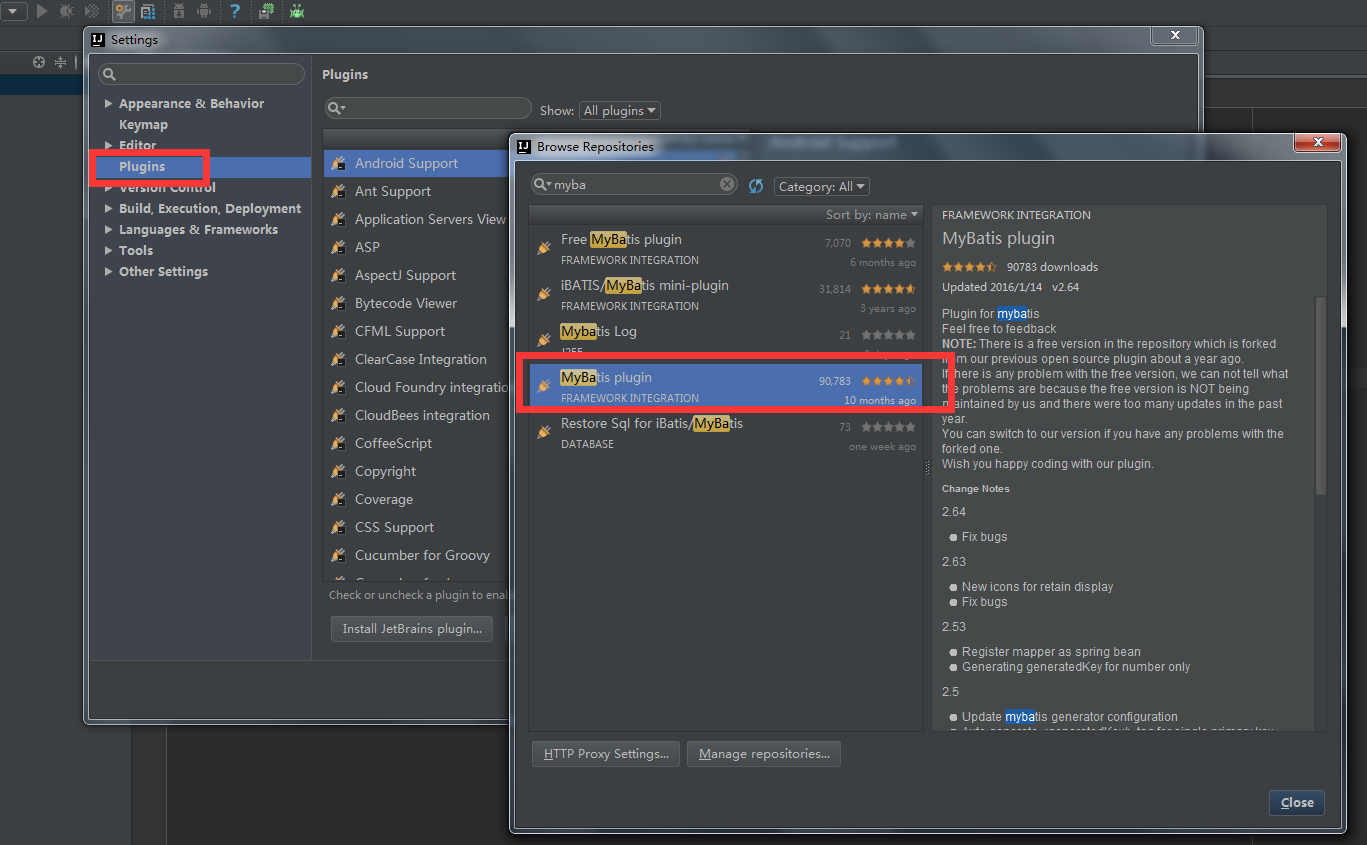Focus the Plugins list search field
Viewport: 1367px width, 845px height.
coord(428,108)
